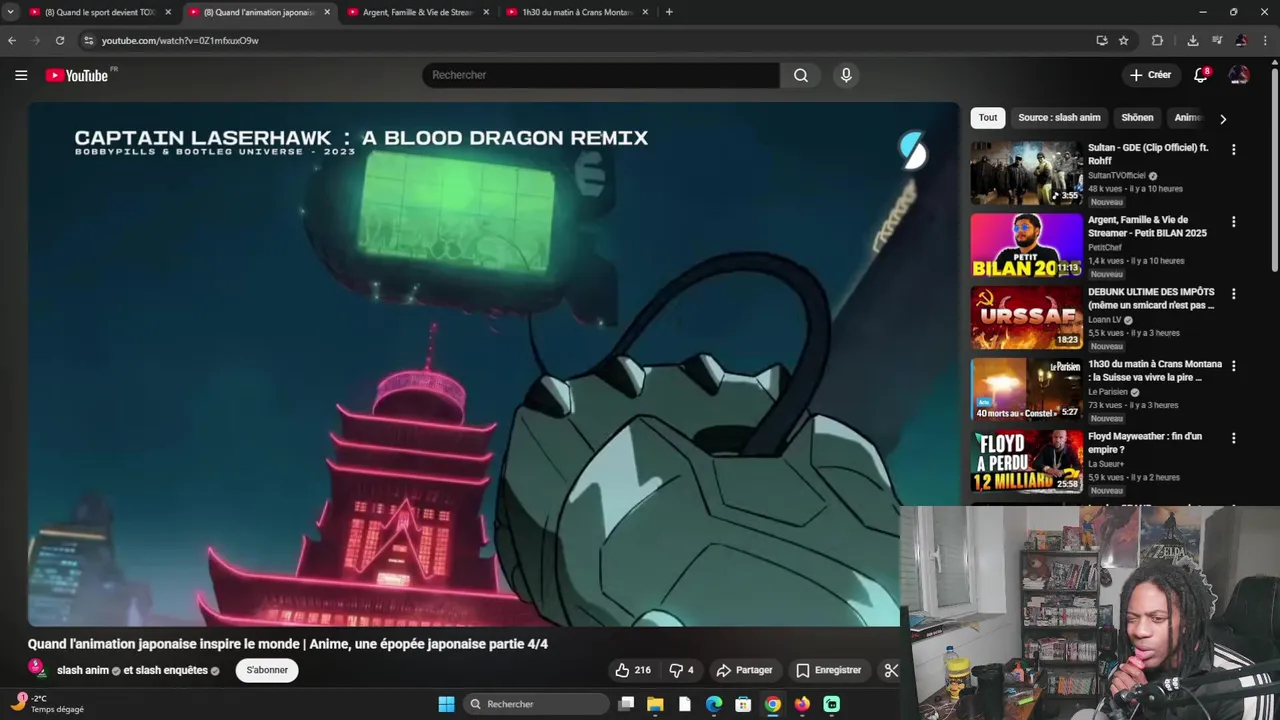Viewport: 1280px width, 720px height.
Task: Open options for 1h30 du matin video
Action: (x=1233, y=365)
